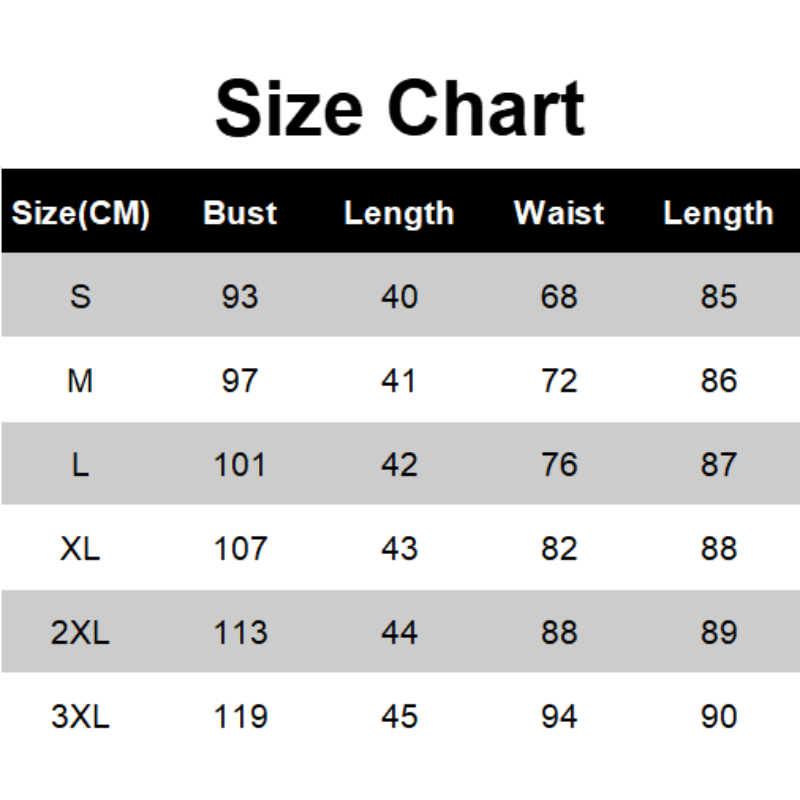
Task: Click the Bust column header
Action: (240, 213)
